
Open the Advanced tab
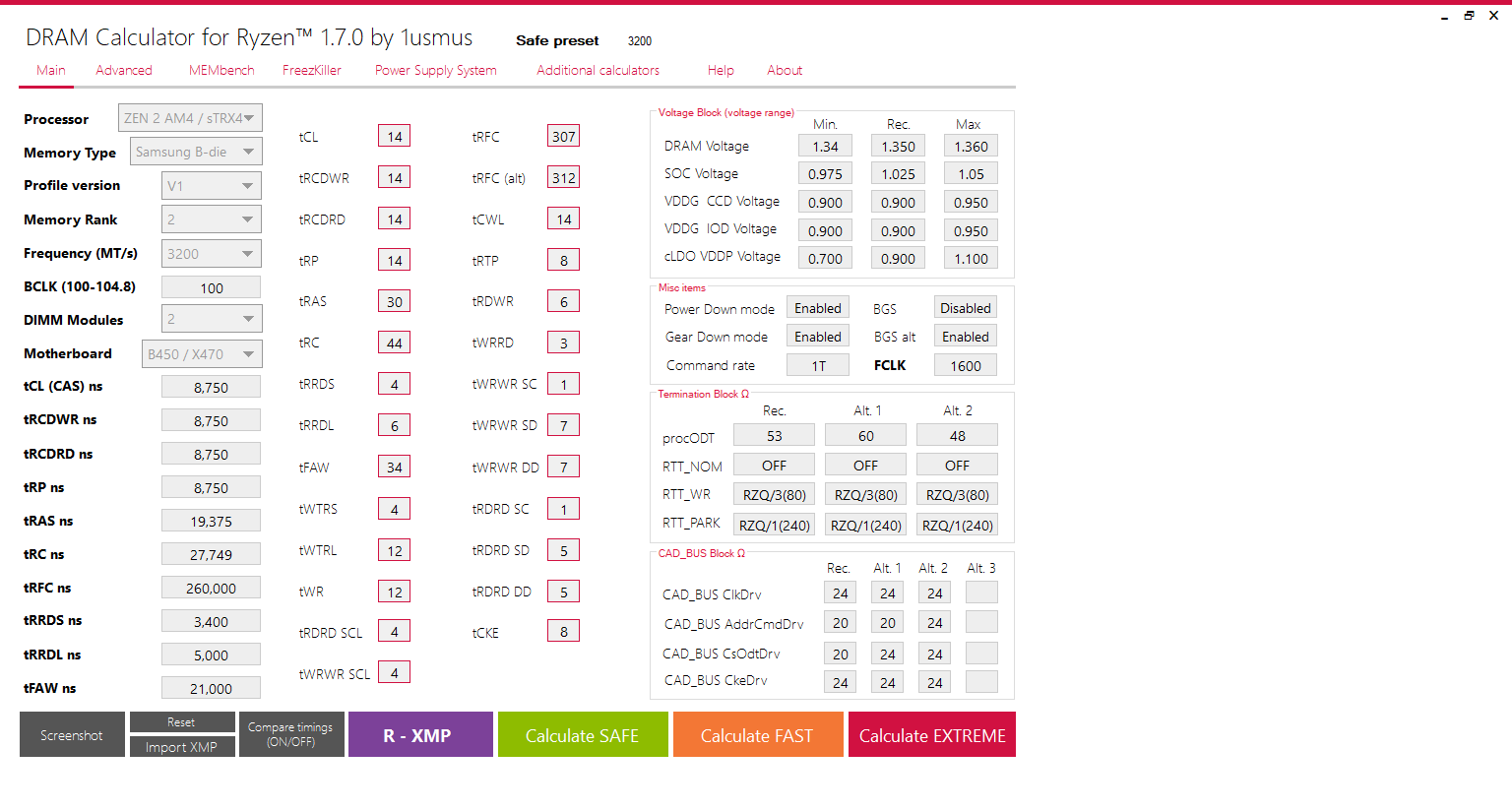point(124,70)
